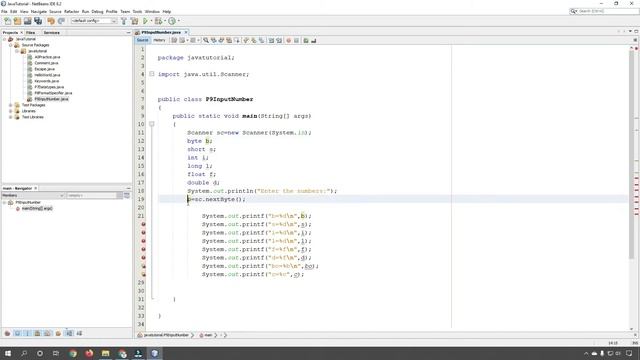Switch to the editor History view
The image size is (640, 360).
coord(159,40)
